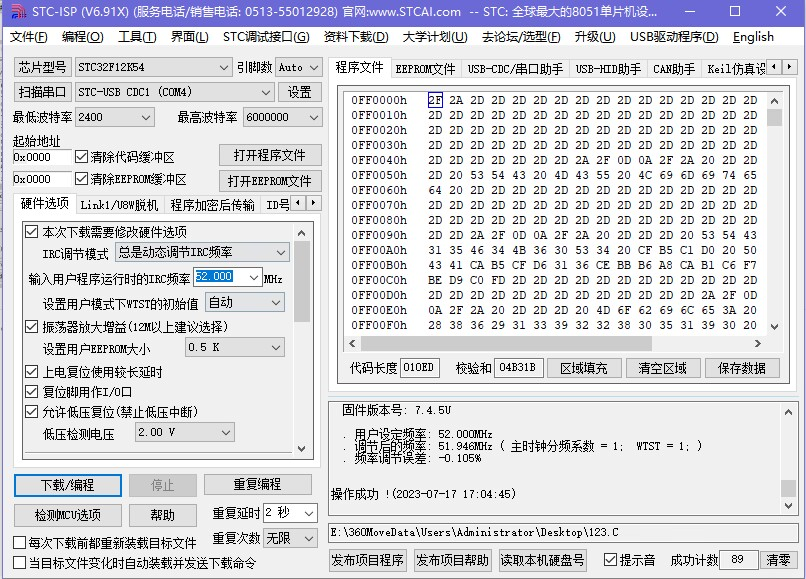
Task: Click hardware options scroll-down arrow
Action: click(x=302, y=448)
